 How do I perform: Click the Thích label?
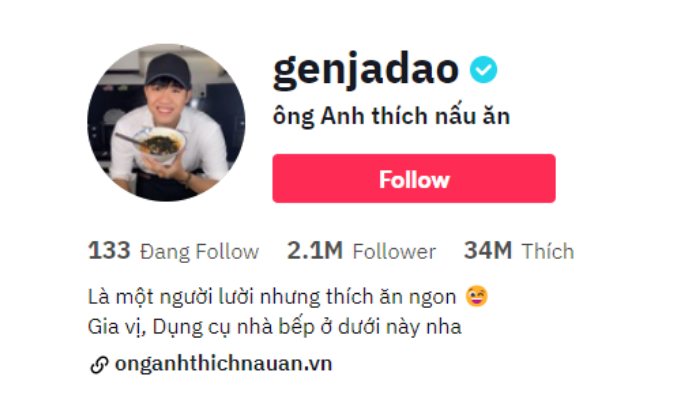(x=548, y=251)
